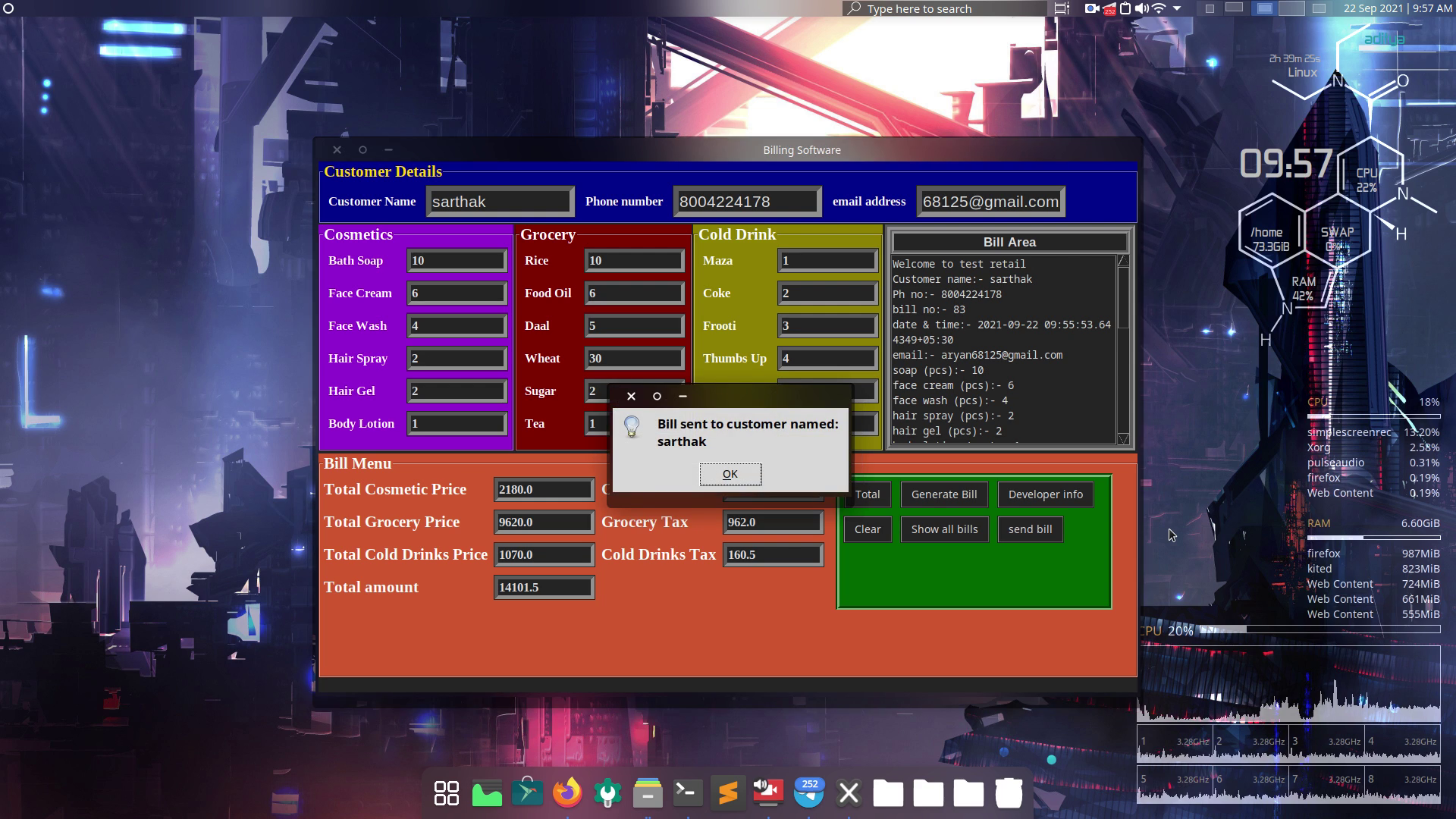Open Telegram with 252 badge in dock
Screen dimensions: 1456x819
(808, 792)
